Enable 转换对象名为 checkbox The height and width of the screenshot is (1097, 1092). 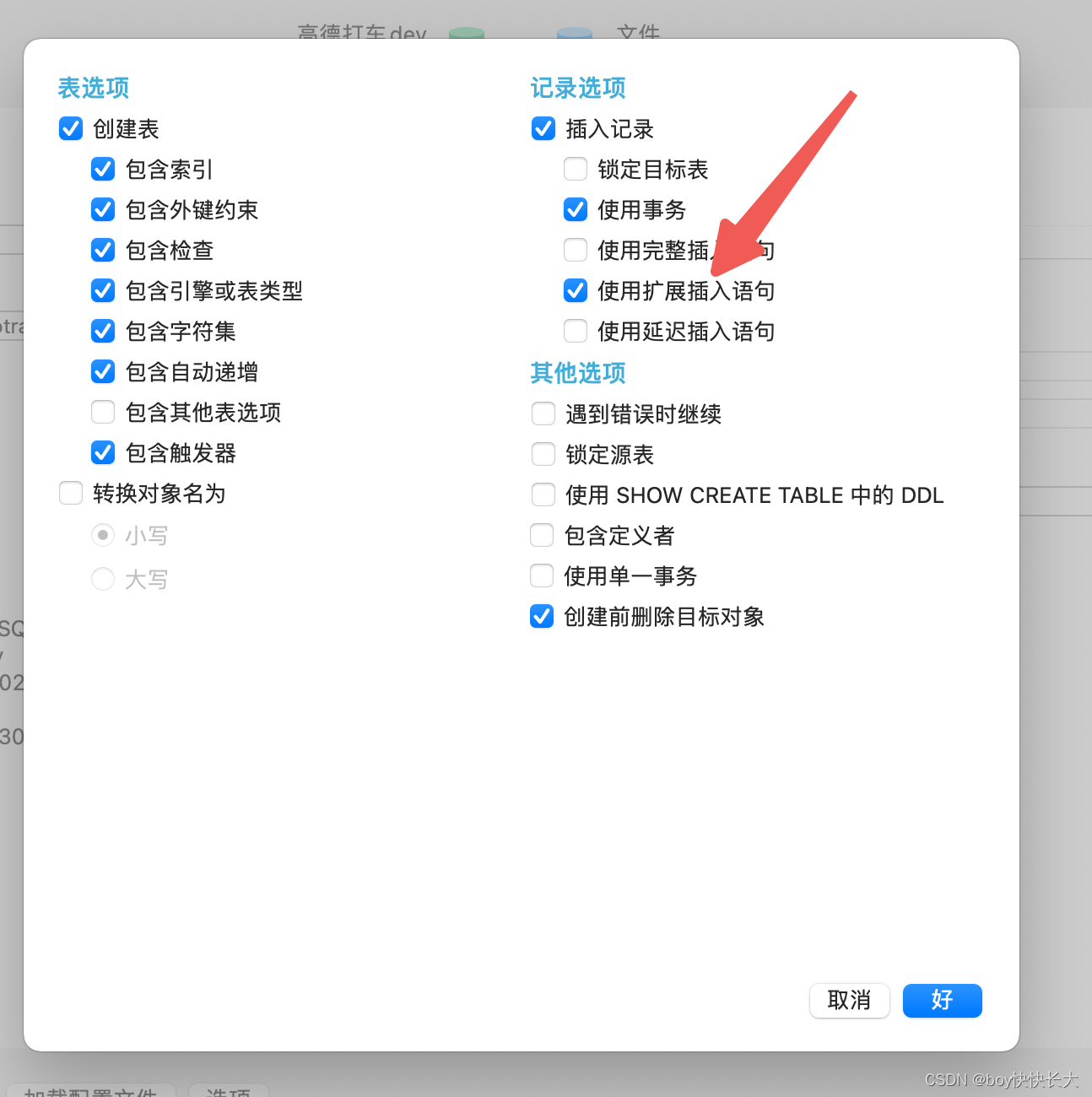(x=71, y=493)
